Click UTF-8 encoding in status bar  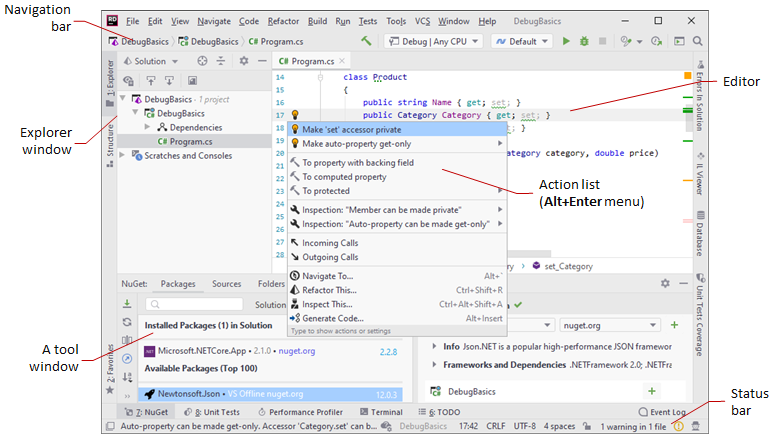click(x=524, y=426)
